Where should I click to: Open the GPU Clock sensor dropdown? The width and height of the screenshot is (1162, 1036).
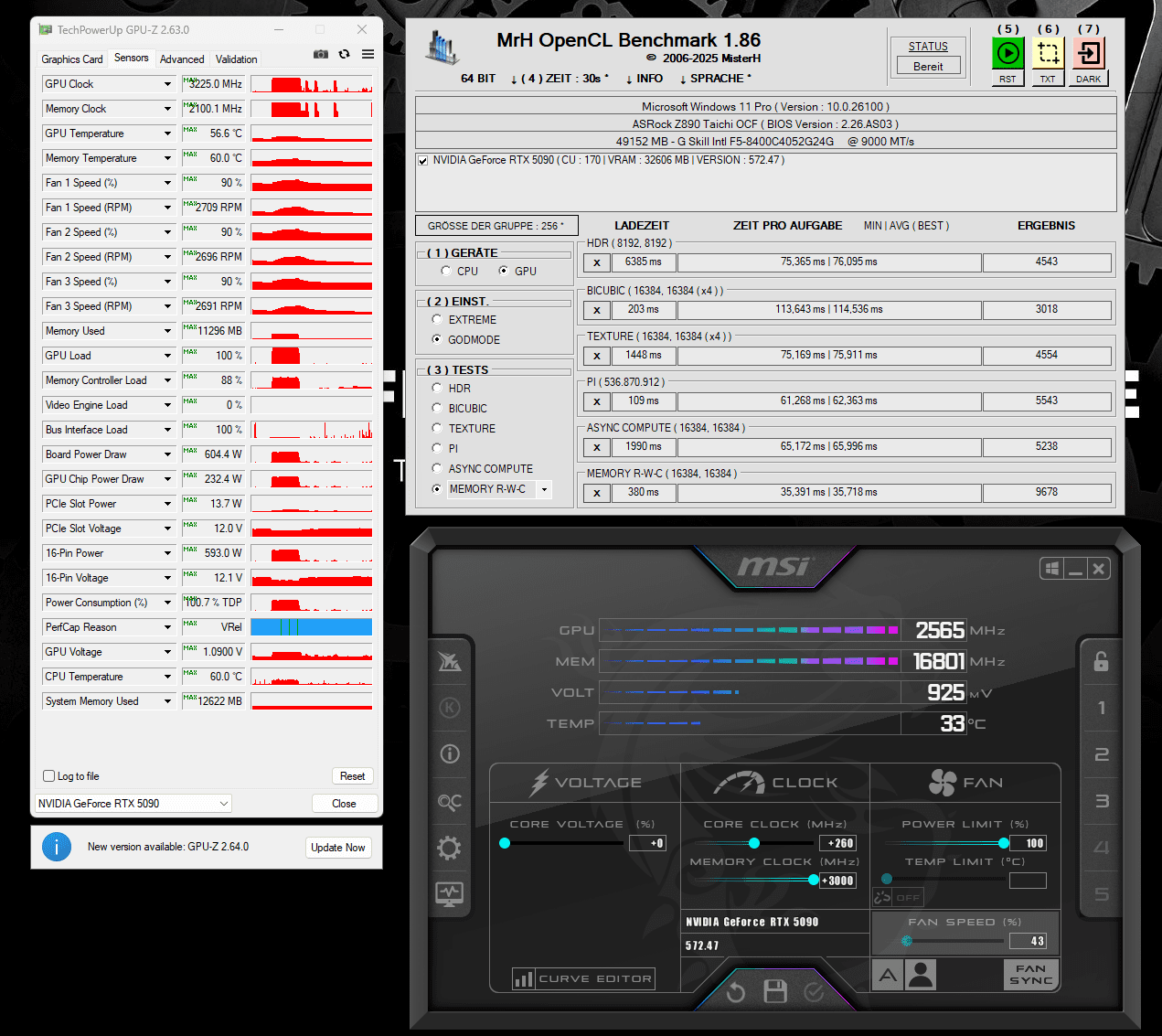(167, 84)
